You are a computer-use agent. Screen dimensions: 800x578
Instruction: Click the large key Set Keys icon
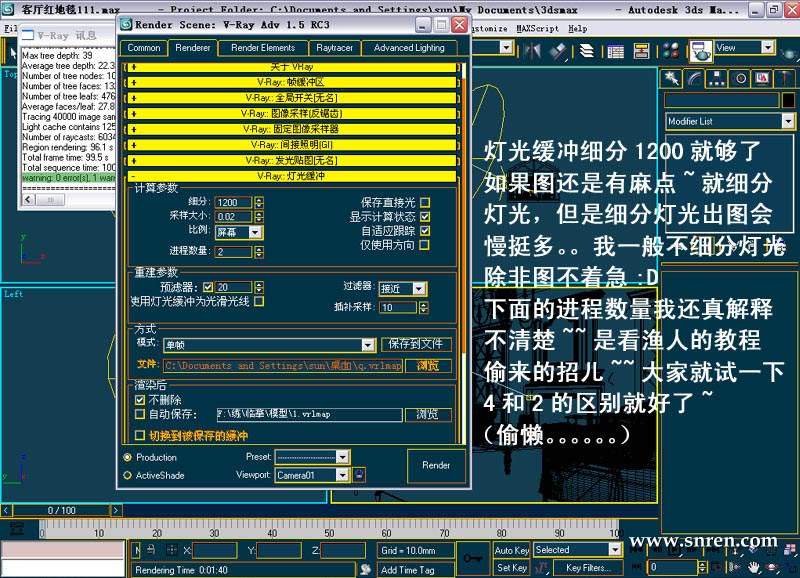(472, 559)
